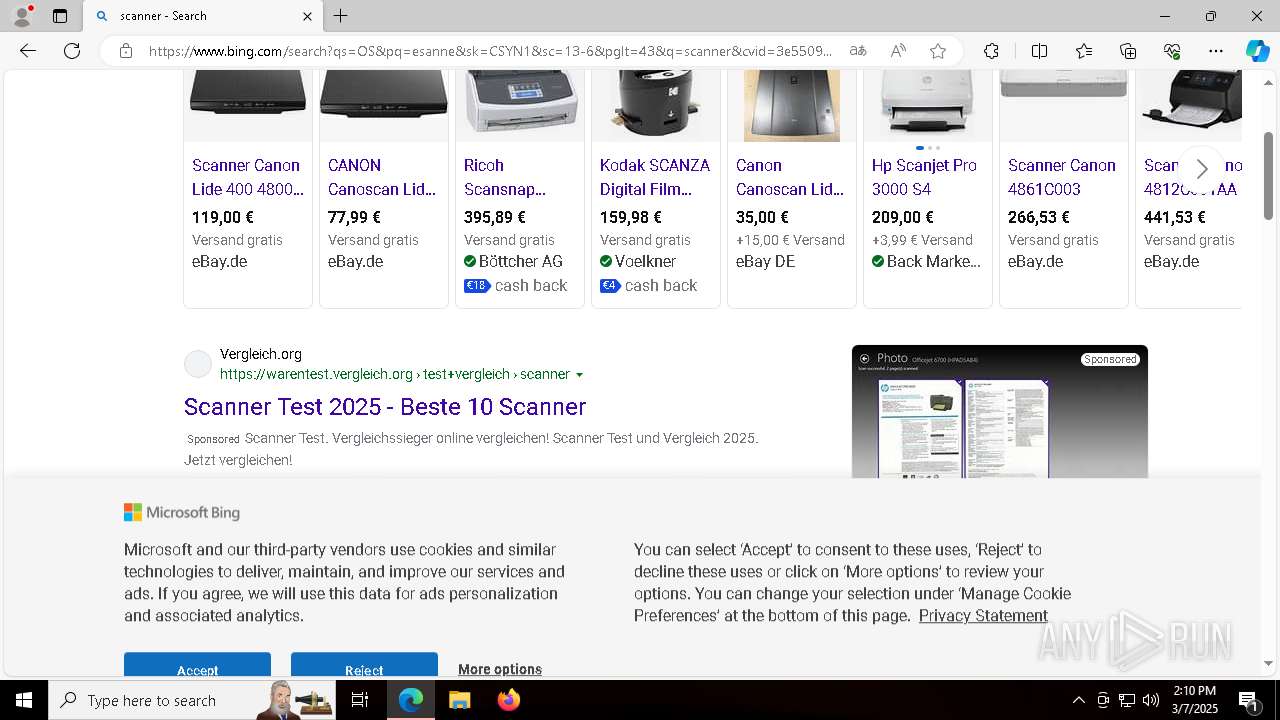The height and width of the screenshot is (720, 1280).
Task: Open Hp Scanjet Pro 3000 S4 listing
Action: pos(924,177)
